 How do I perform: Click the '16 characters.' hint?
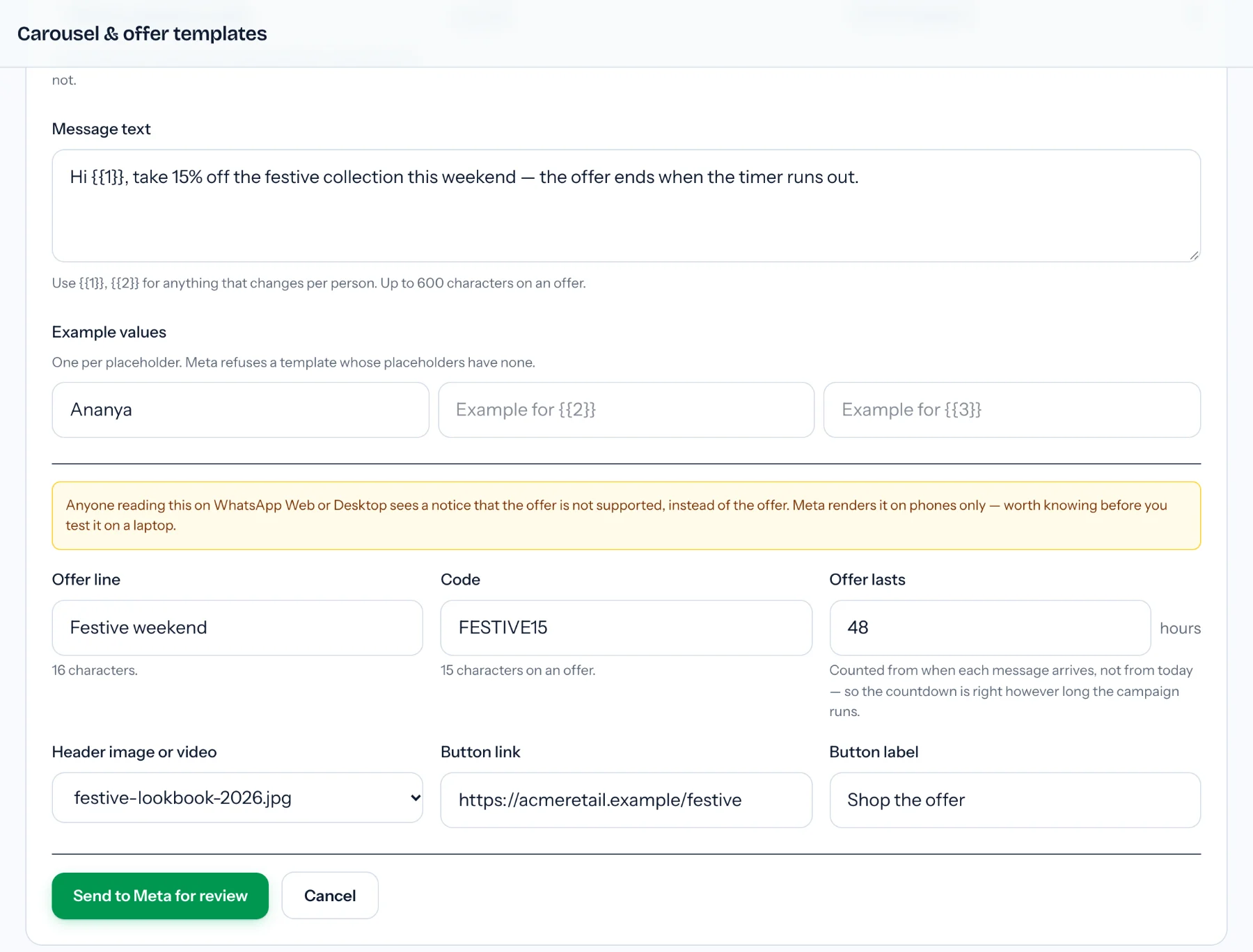95,670
